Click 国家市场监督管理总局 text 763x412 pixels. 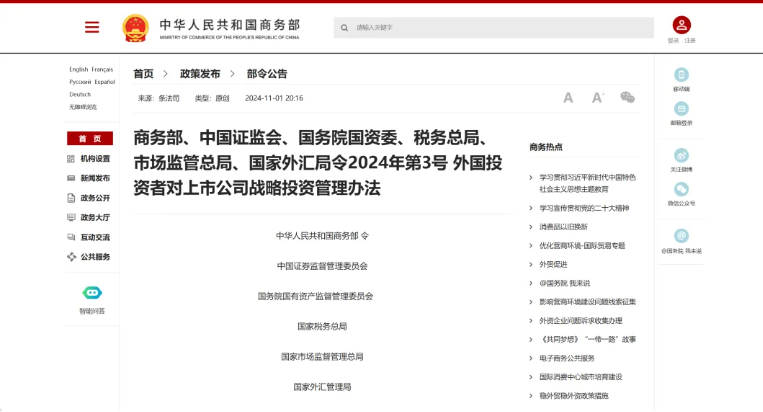click(x=322, y=357)
